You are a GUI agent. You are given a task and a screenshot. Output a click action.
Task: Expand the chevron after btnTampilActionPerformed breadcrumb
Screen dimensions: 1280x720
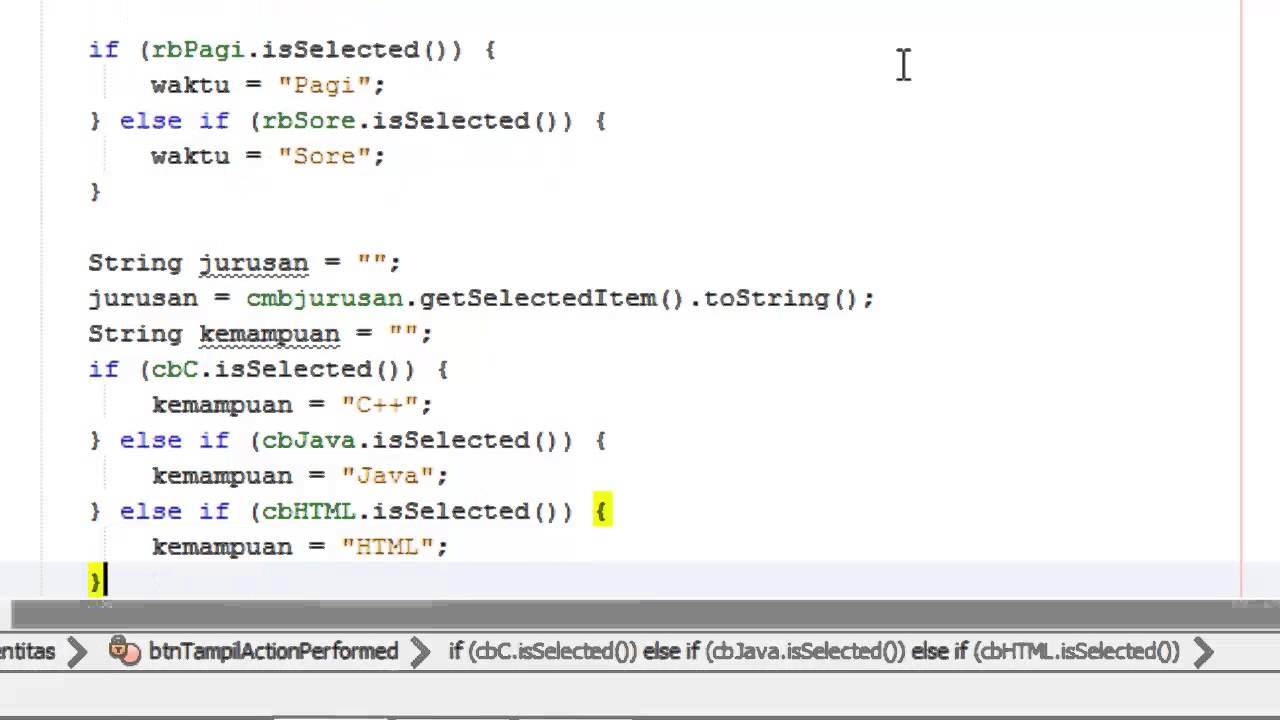(421, 652)
